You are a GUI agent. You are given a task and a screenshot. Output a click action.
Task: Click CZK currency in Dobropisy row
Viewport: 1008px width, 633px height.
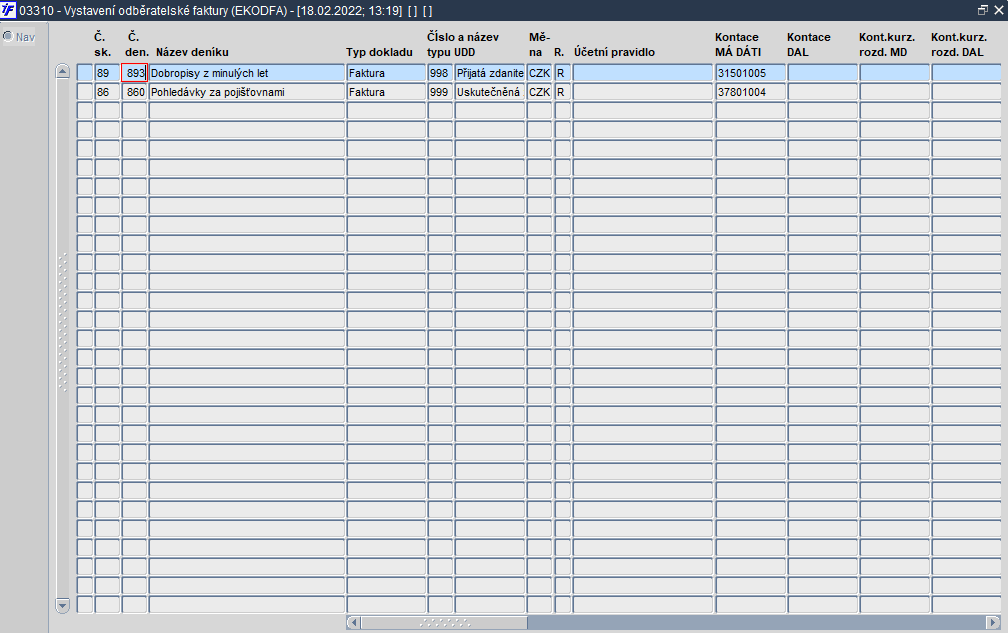coord(539,73)
